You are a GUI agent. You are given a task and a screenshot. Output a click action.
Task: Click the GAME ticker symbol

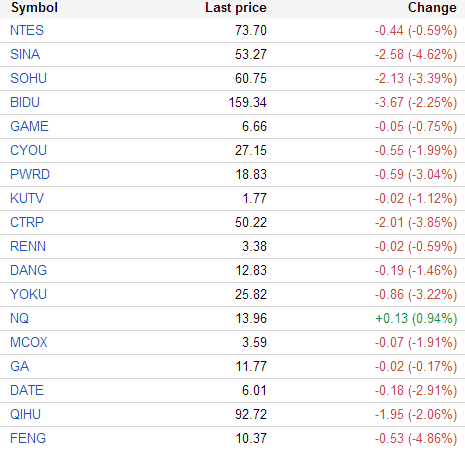pos(29,126)
